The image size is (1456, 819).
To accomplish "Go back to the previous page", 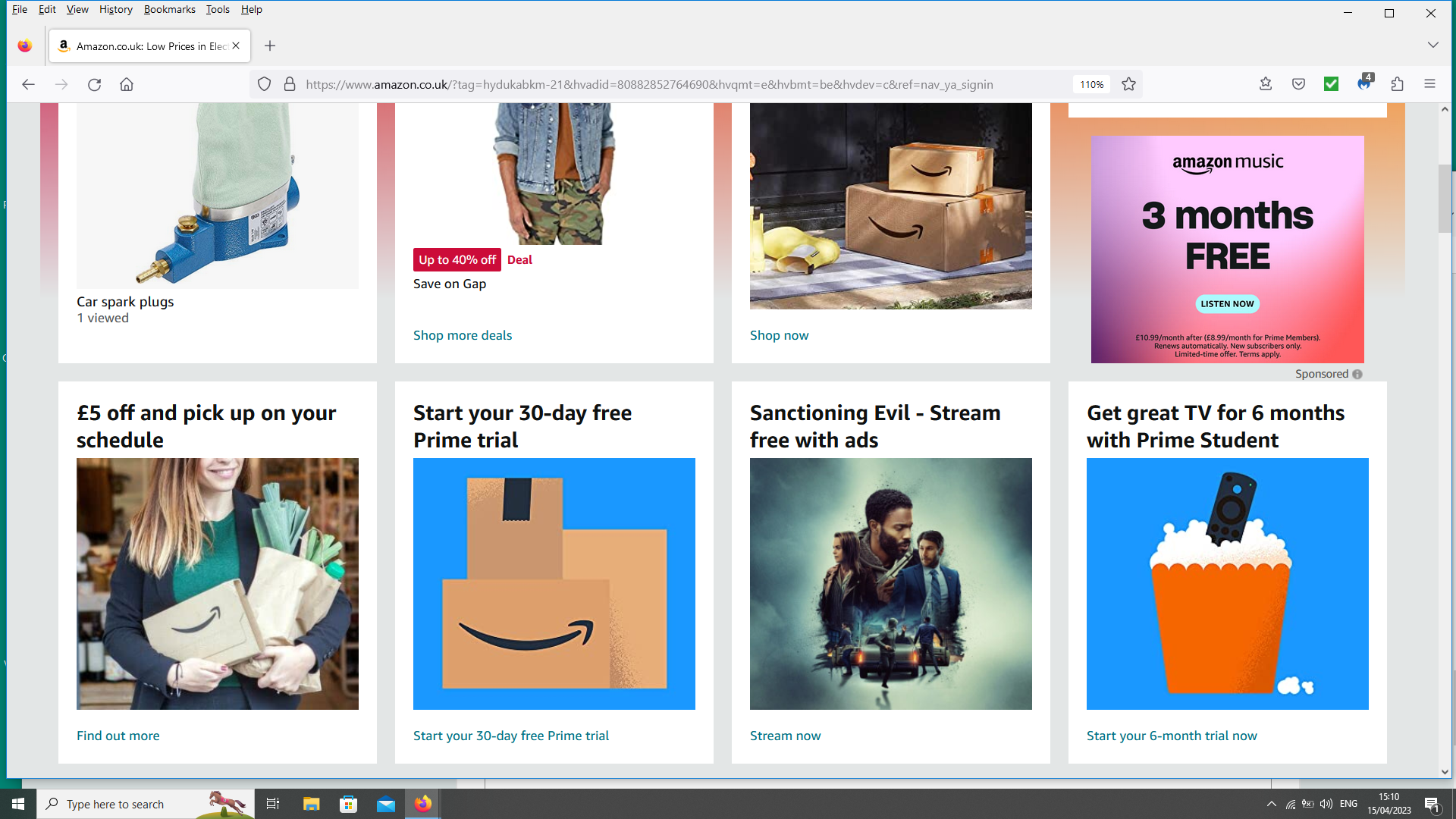I will coord(28,84).
